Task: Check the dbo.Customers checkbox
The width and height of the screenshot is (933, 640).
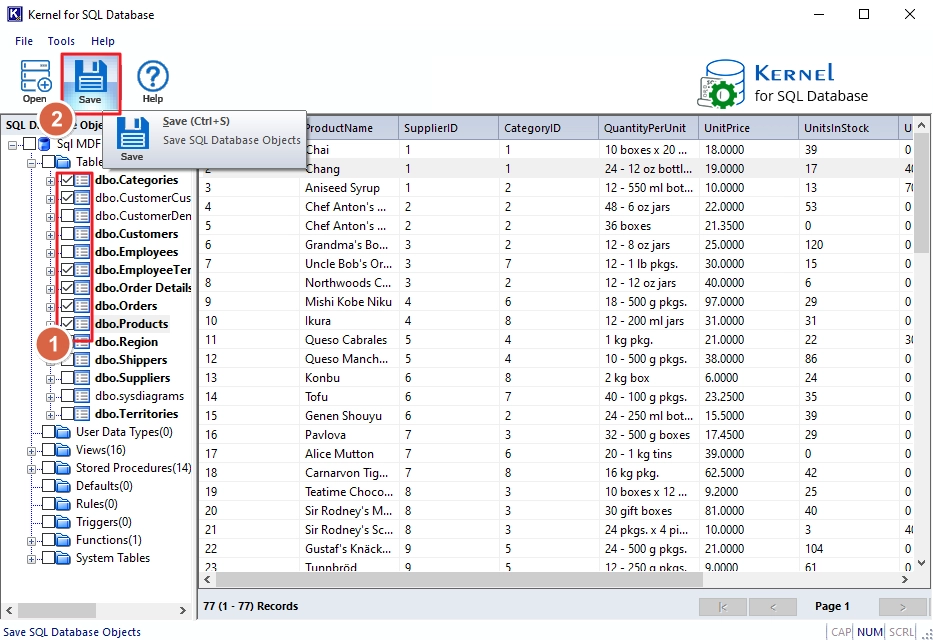Action: coord(67,234)
